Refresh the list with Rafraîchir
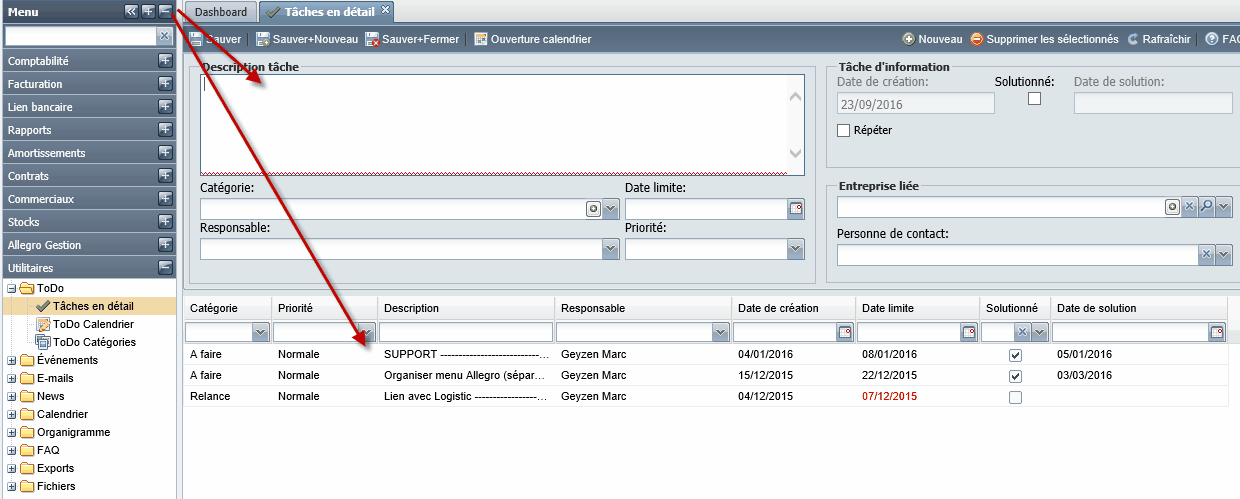Viewport: 1240px width, 499px height. tap(1159, 39)
